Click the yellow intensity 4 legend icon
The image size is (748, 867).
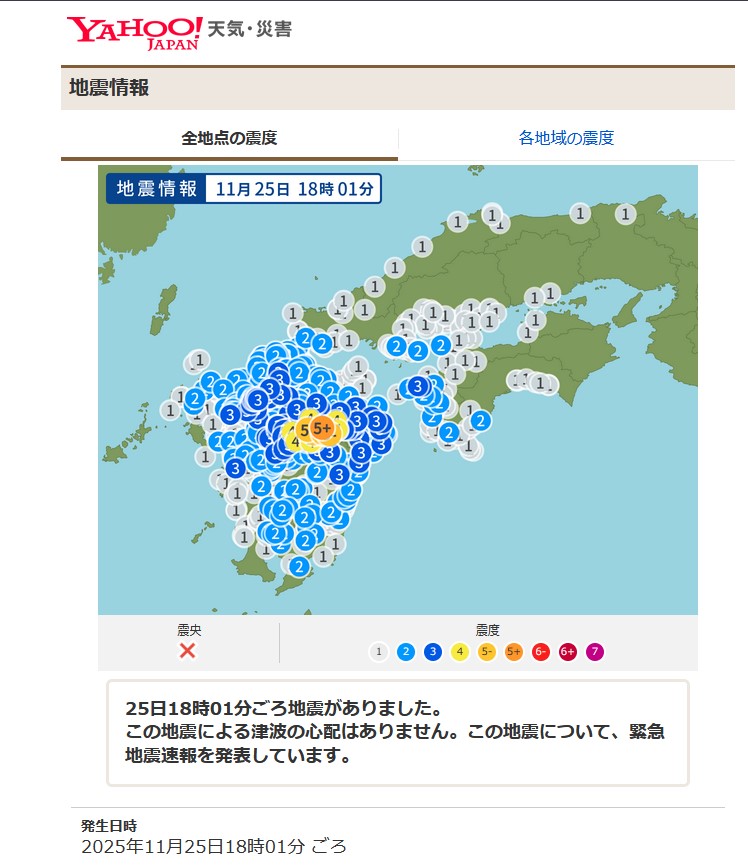click(x=459, y=652)
